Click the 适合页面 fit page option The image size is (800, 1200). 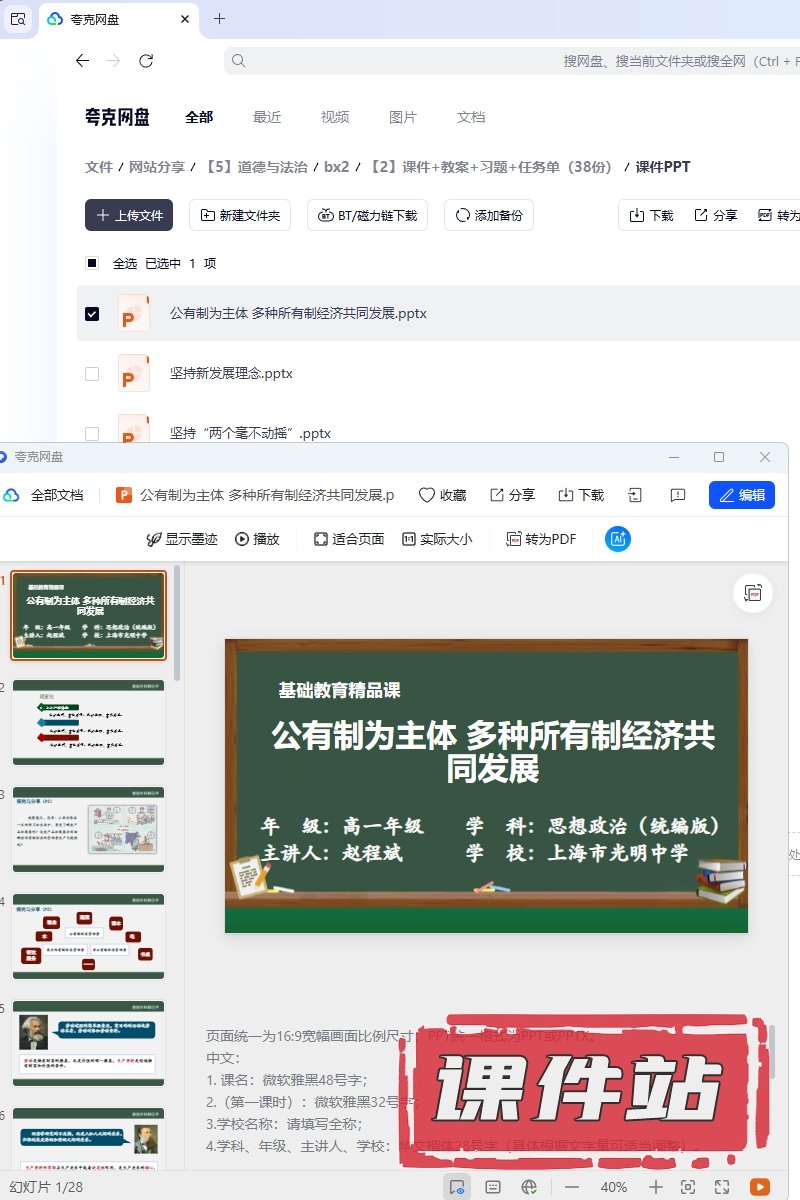tap(349, 539)
